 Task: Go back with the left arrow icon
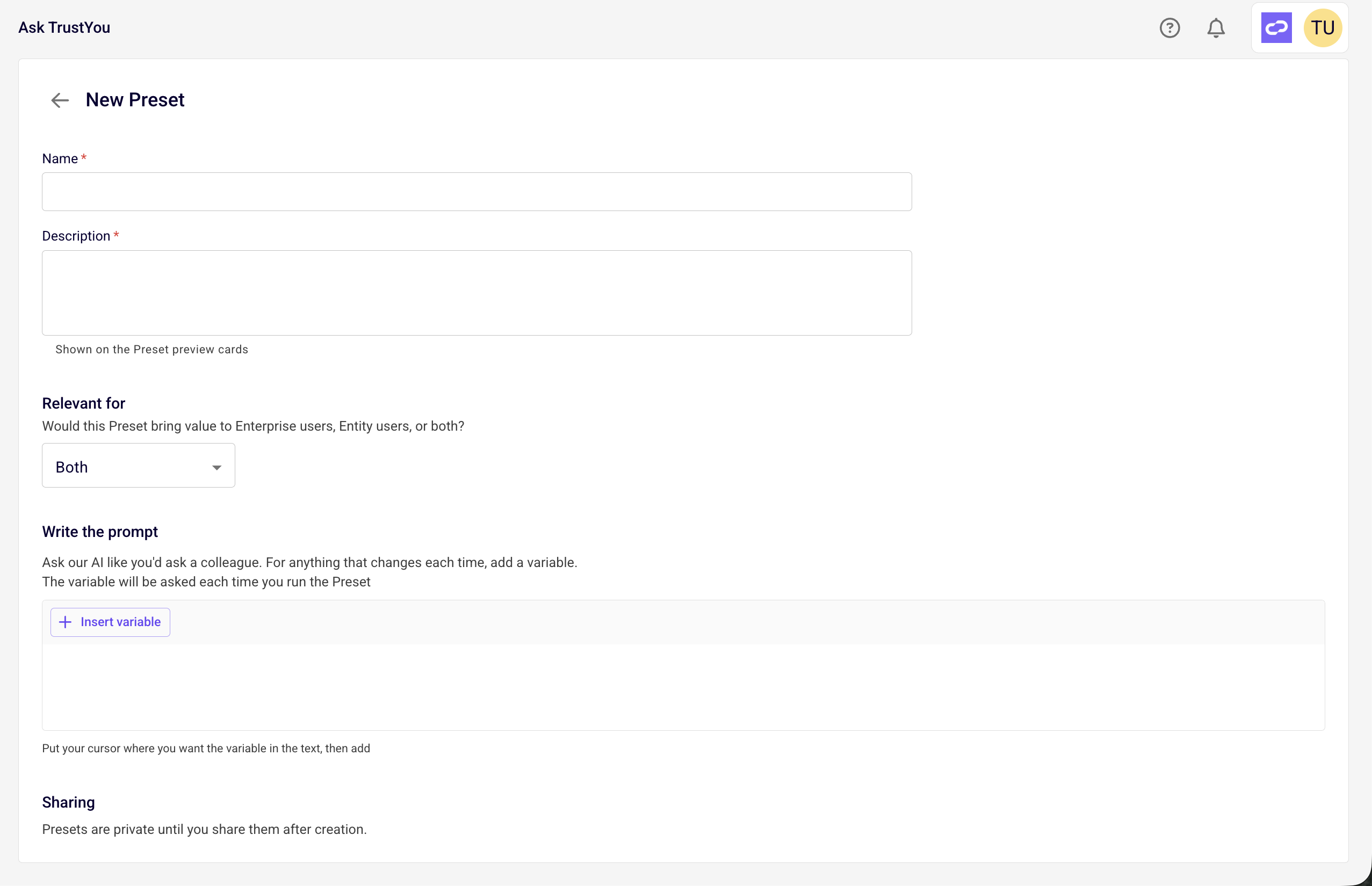point(60,100)
